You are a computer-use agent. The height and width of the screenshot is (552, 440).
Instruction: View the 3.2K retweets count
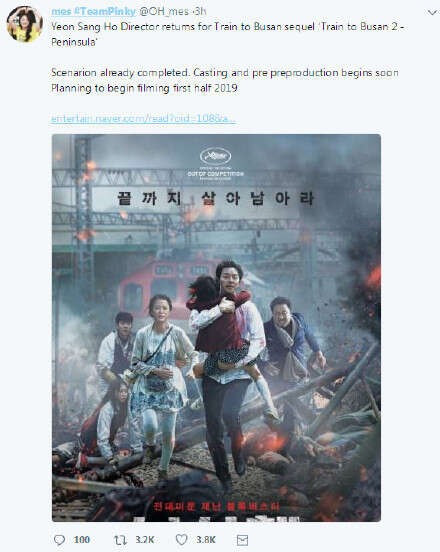click(x=145, y=540)
